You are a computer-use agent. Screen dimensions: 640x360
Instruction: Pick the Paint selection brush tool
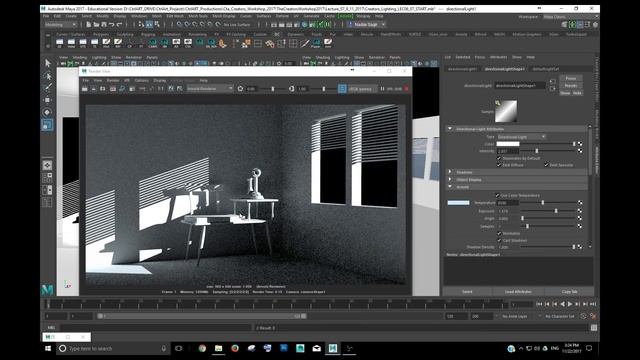[x=48, y=87]
